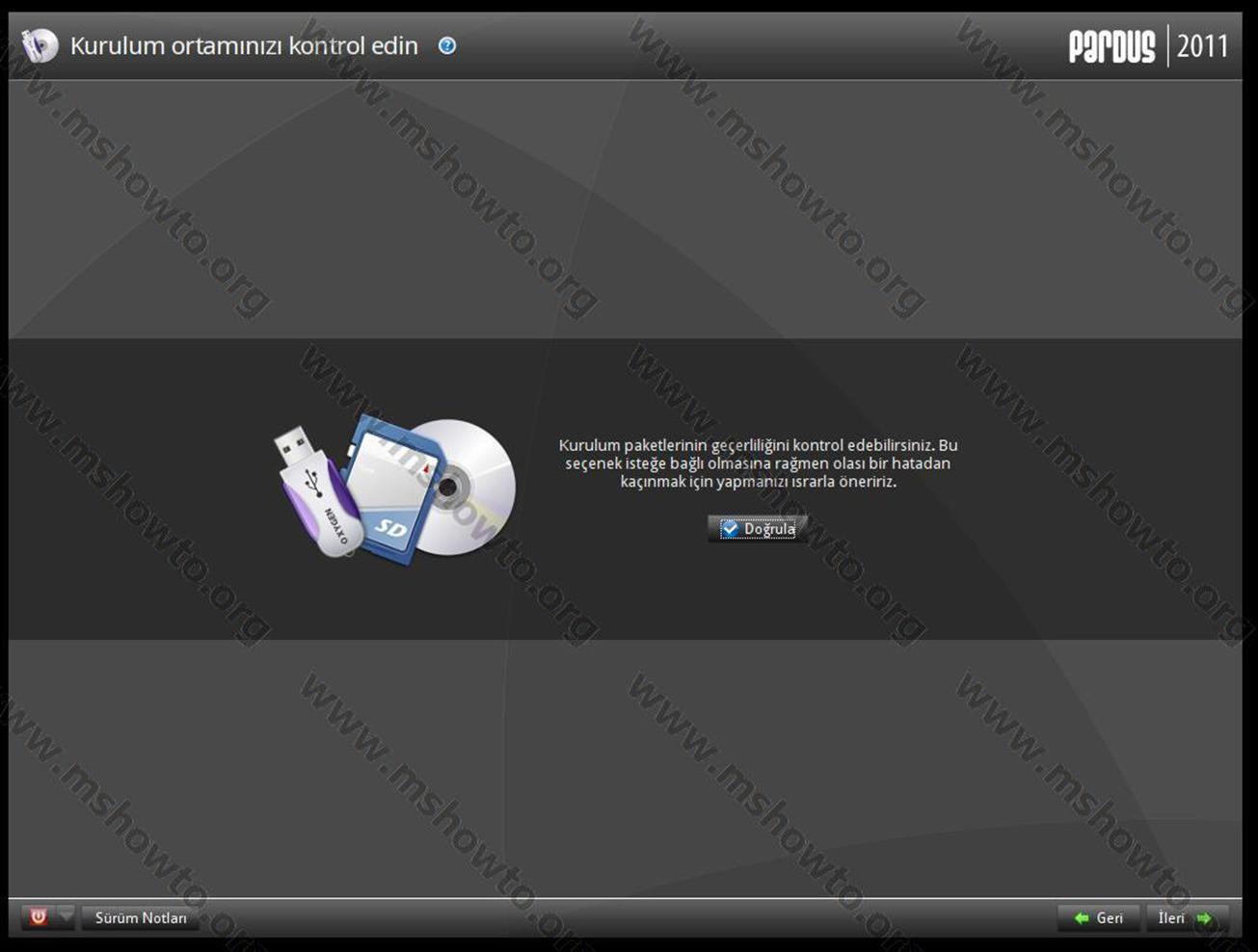Go back with the Geri button
1258x952 pixels.
(x=1099, y=918)
